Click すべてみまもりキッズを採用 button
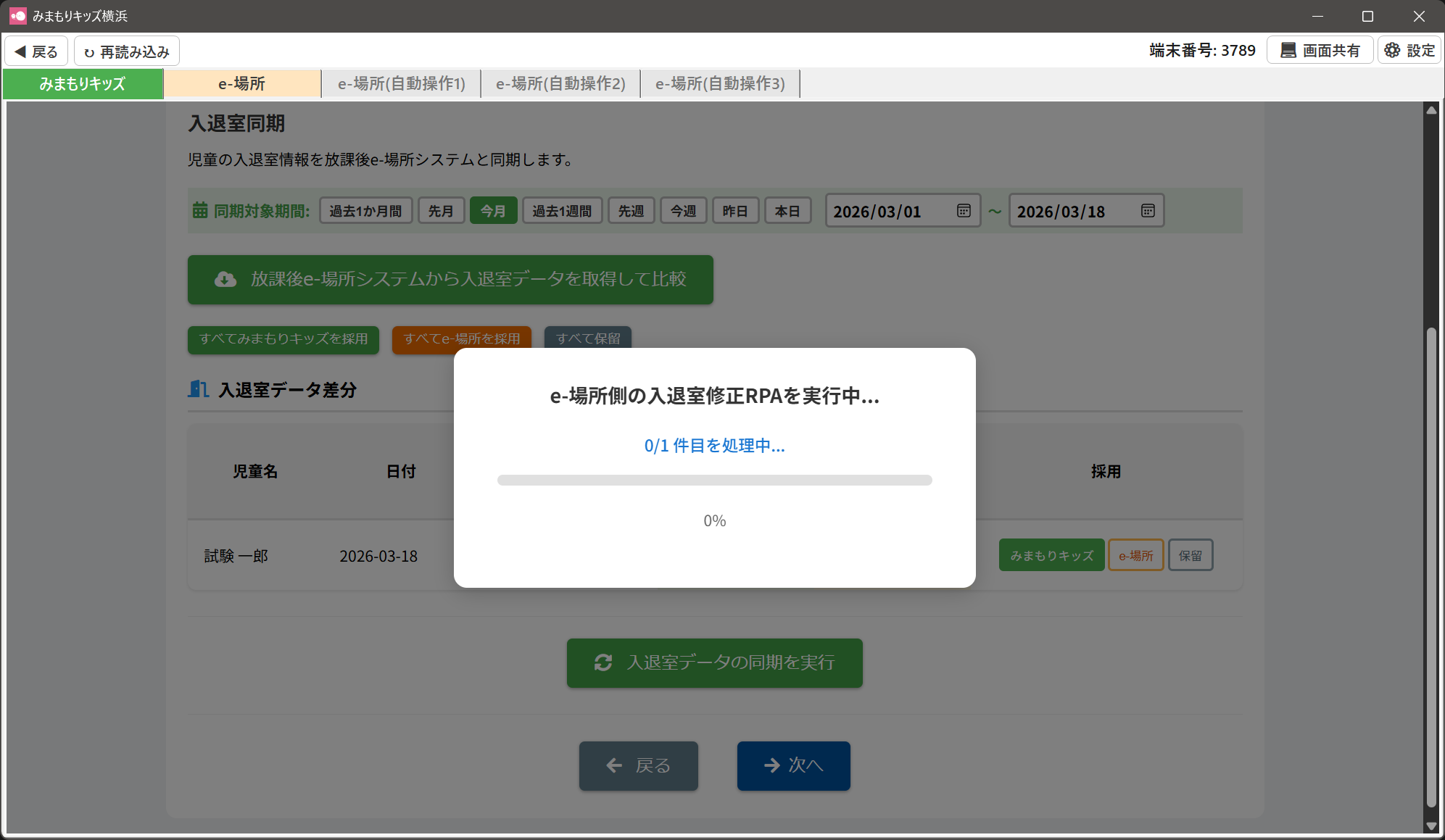Image resolution: width=1445 pixels, height=840 pixels. click(283, 339)
